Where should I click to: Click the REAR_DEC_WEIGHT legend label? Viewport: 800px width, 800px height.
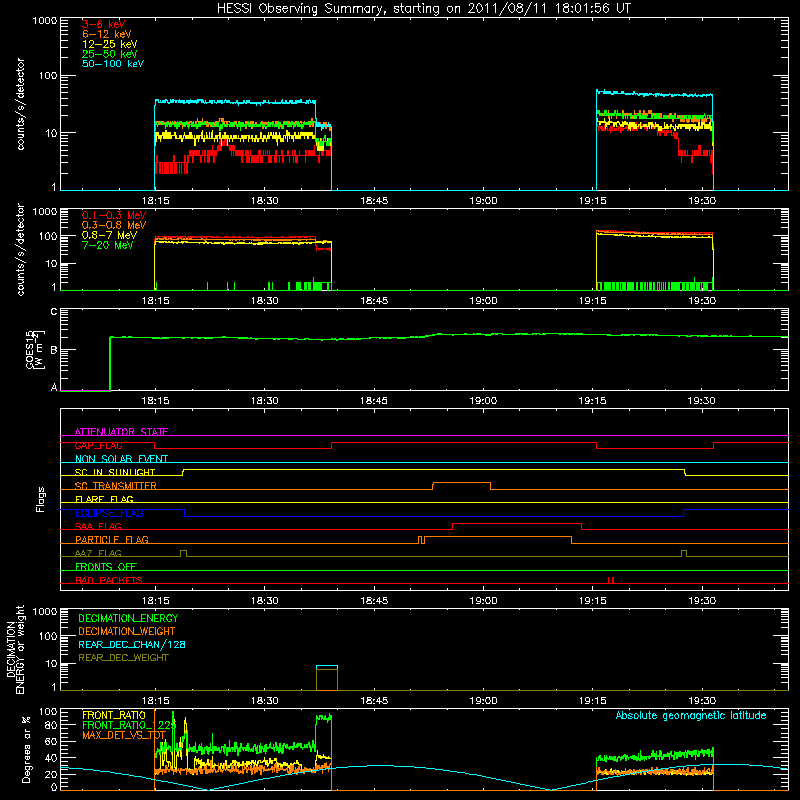click(123, 658)
